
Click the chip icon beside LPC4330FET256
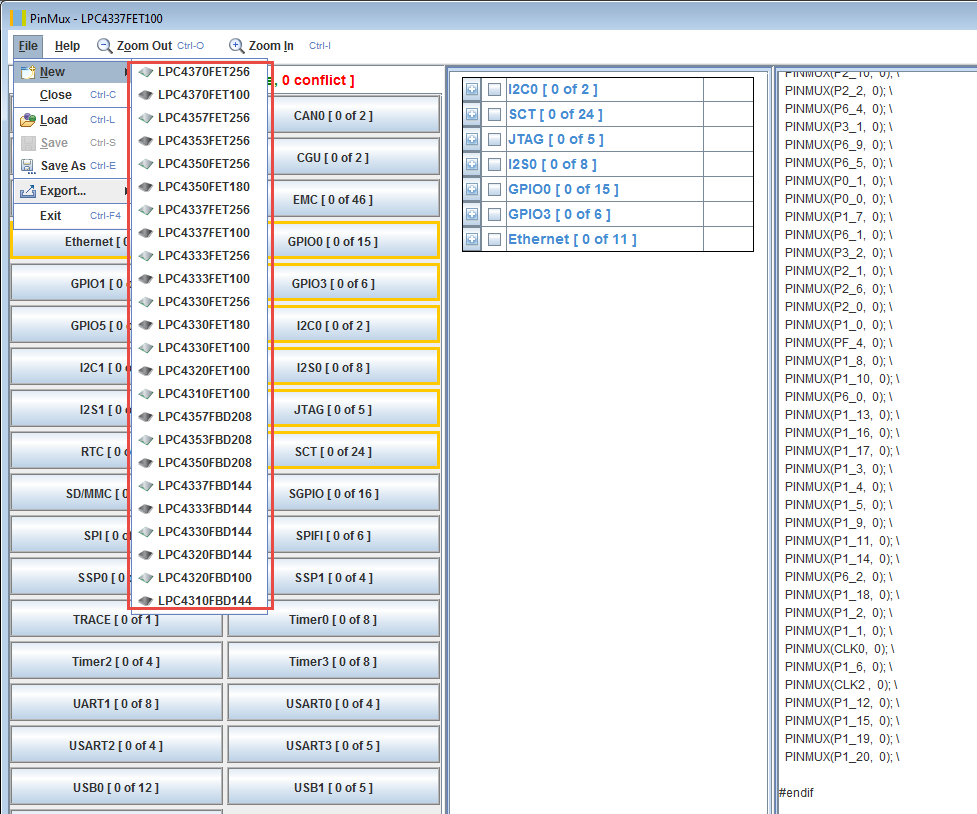(x=146, y=302)
